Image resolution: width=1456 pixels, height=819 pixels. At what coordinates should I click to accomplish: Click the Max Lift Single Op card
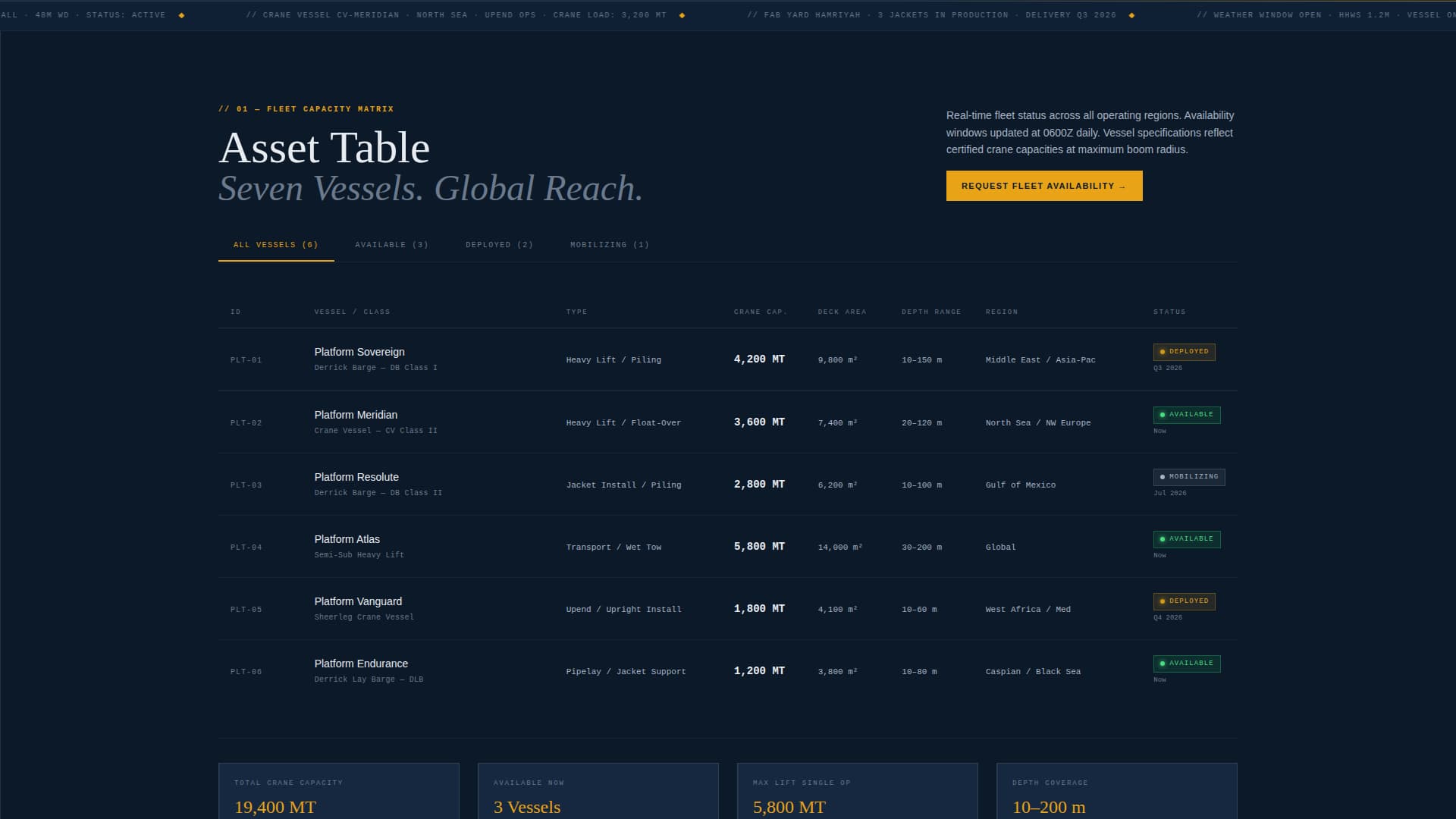point(857,792)
